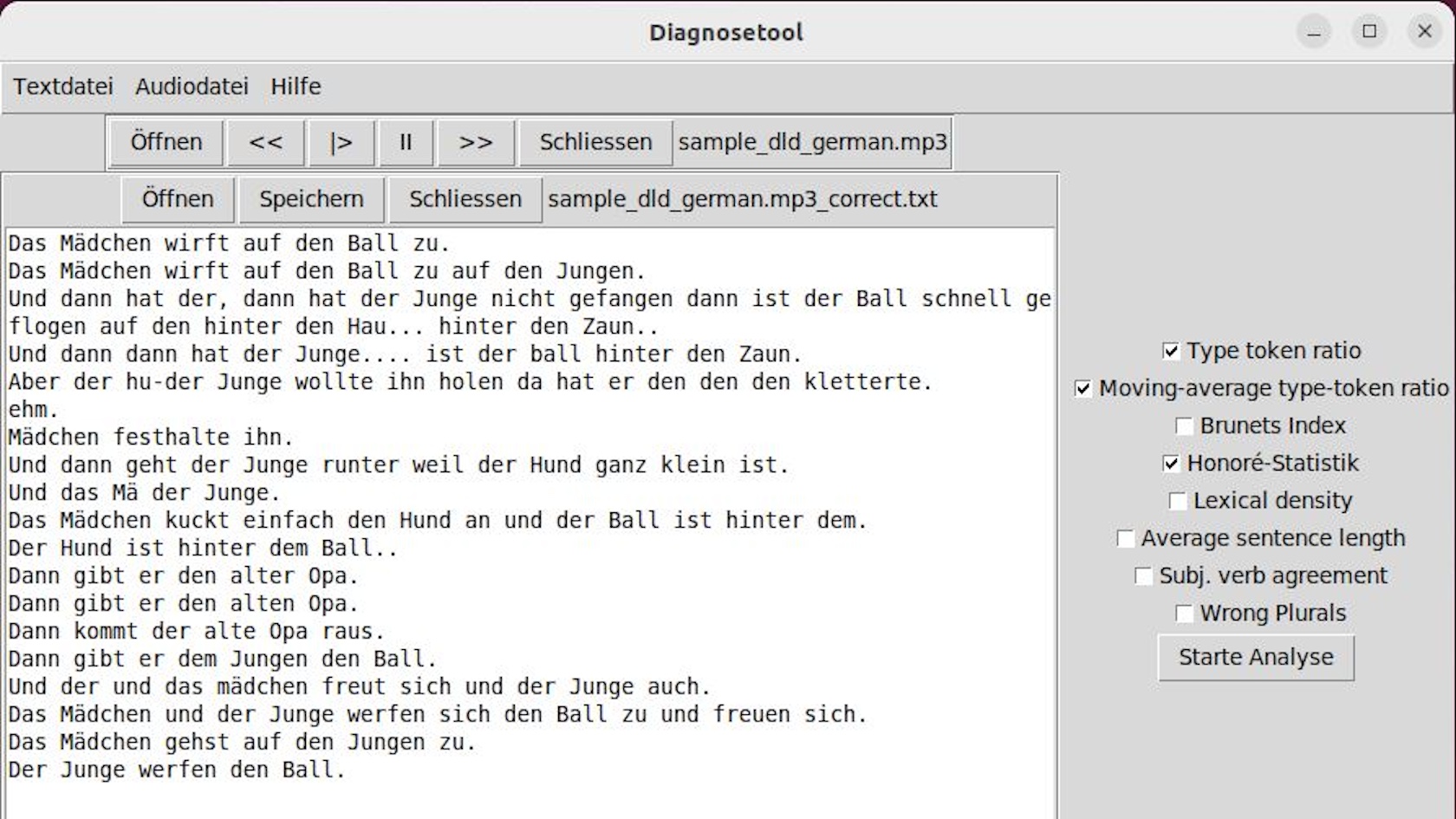This screenshot has width=1456, height=819.
Task: Enable the Wrong Plurals checkbox
Action: 1184,614
